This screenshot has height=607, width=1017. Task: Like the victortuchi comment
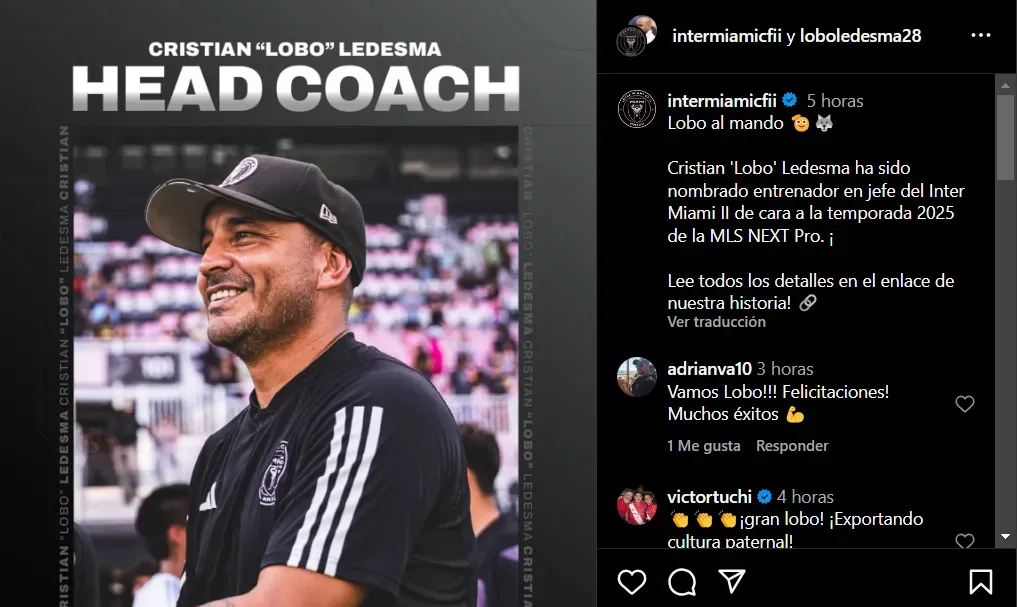point(964,541)
